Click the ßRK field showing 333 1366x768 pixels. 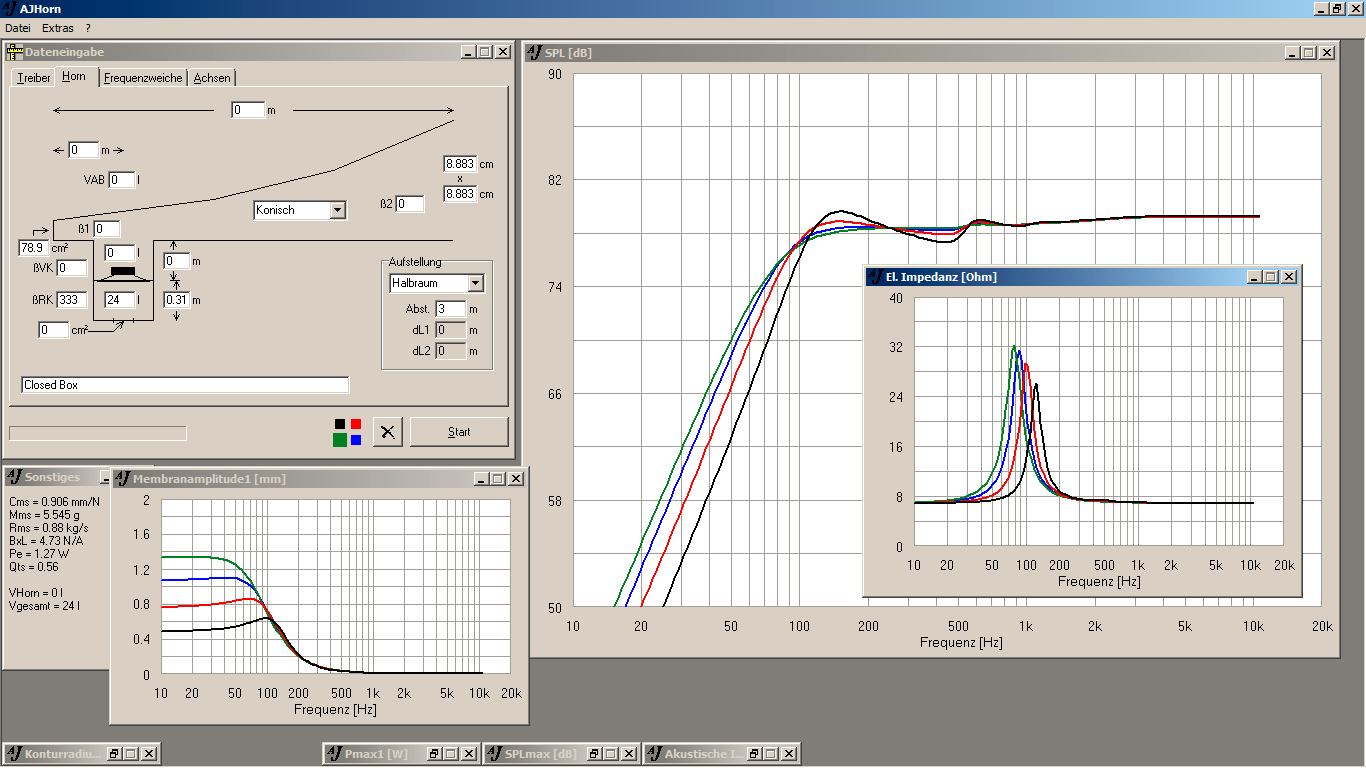coord(72,300)
